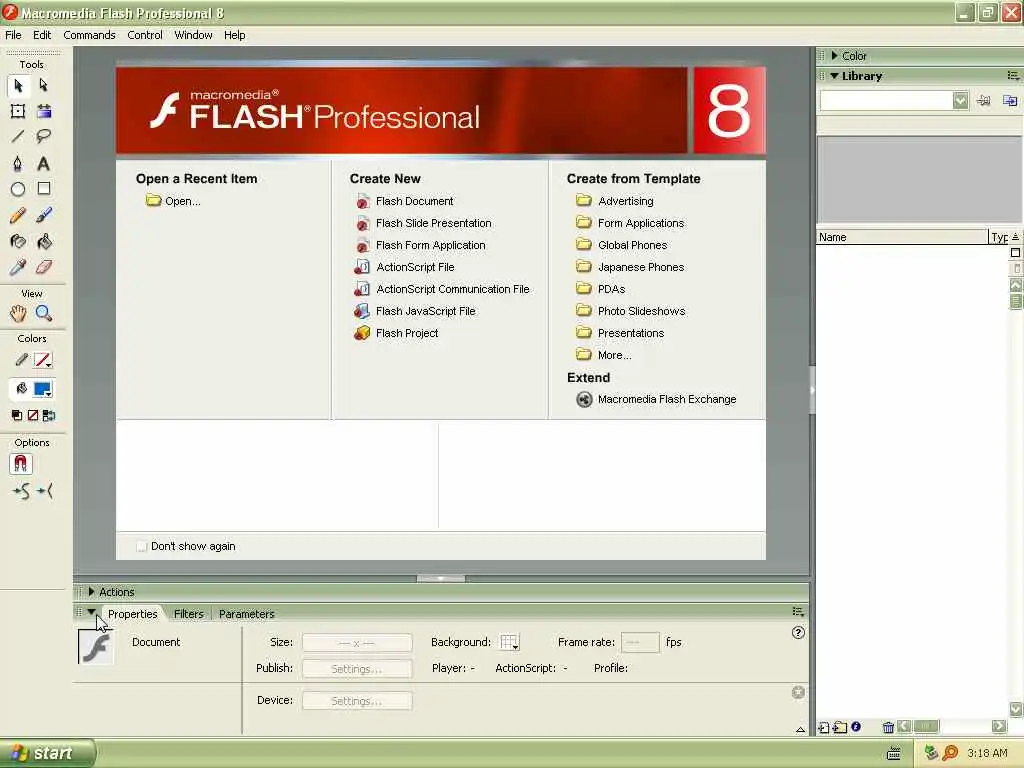Open the Properties panel options menu
Screen dimensions: 1024x768
[x=798, y=612]
